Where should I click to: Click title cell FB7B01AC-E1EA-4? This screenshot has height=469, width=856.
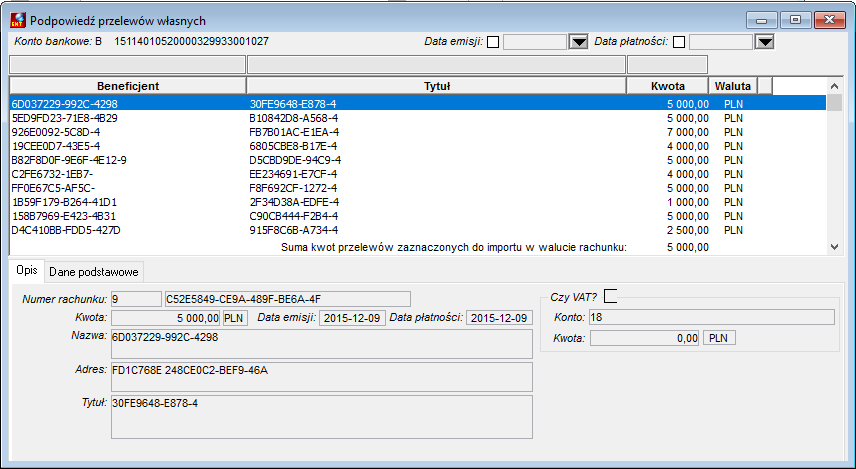(294, 132)
